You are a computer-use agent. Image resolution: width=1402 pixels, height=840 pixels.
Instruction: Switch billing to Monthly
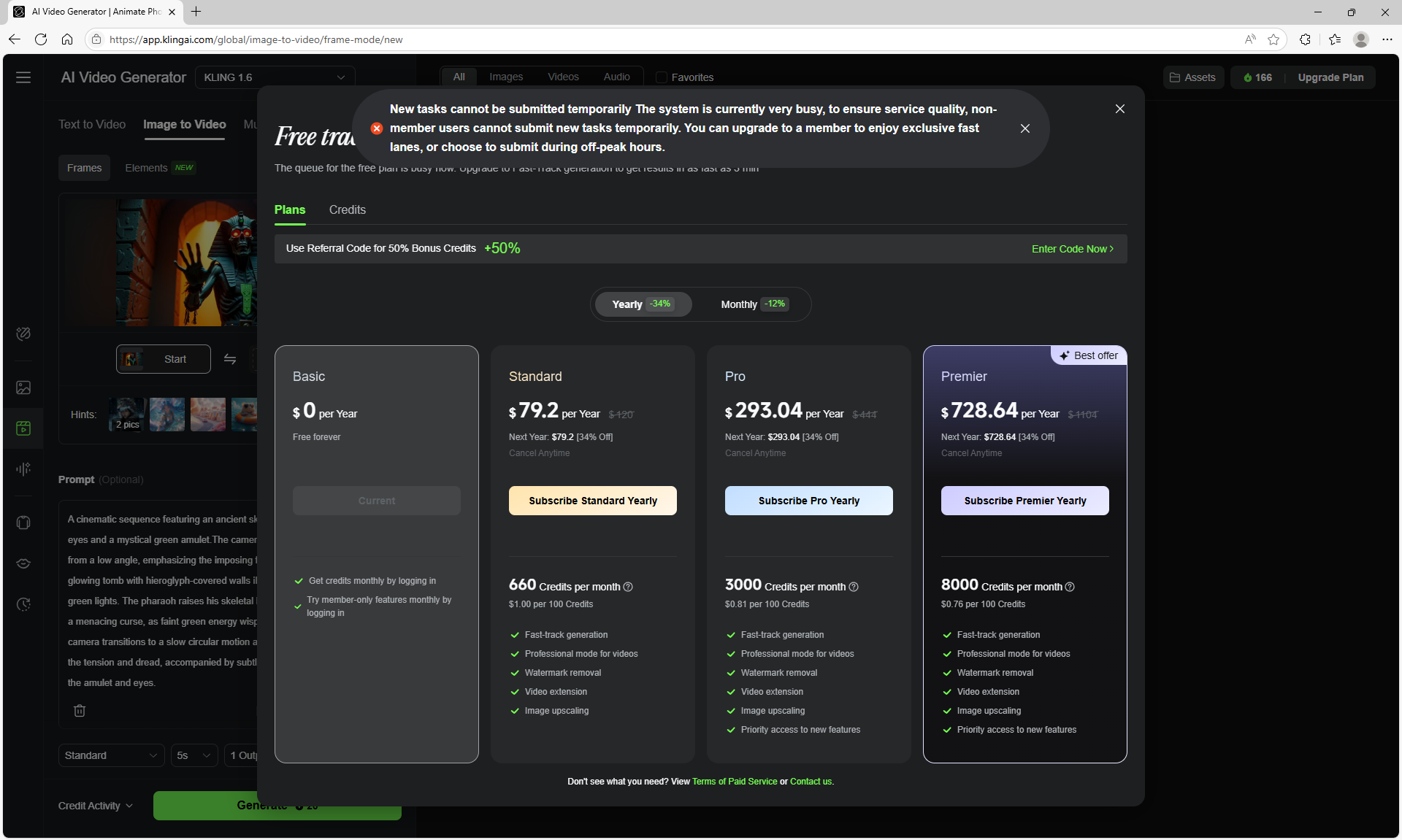[x=753, y=304]
